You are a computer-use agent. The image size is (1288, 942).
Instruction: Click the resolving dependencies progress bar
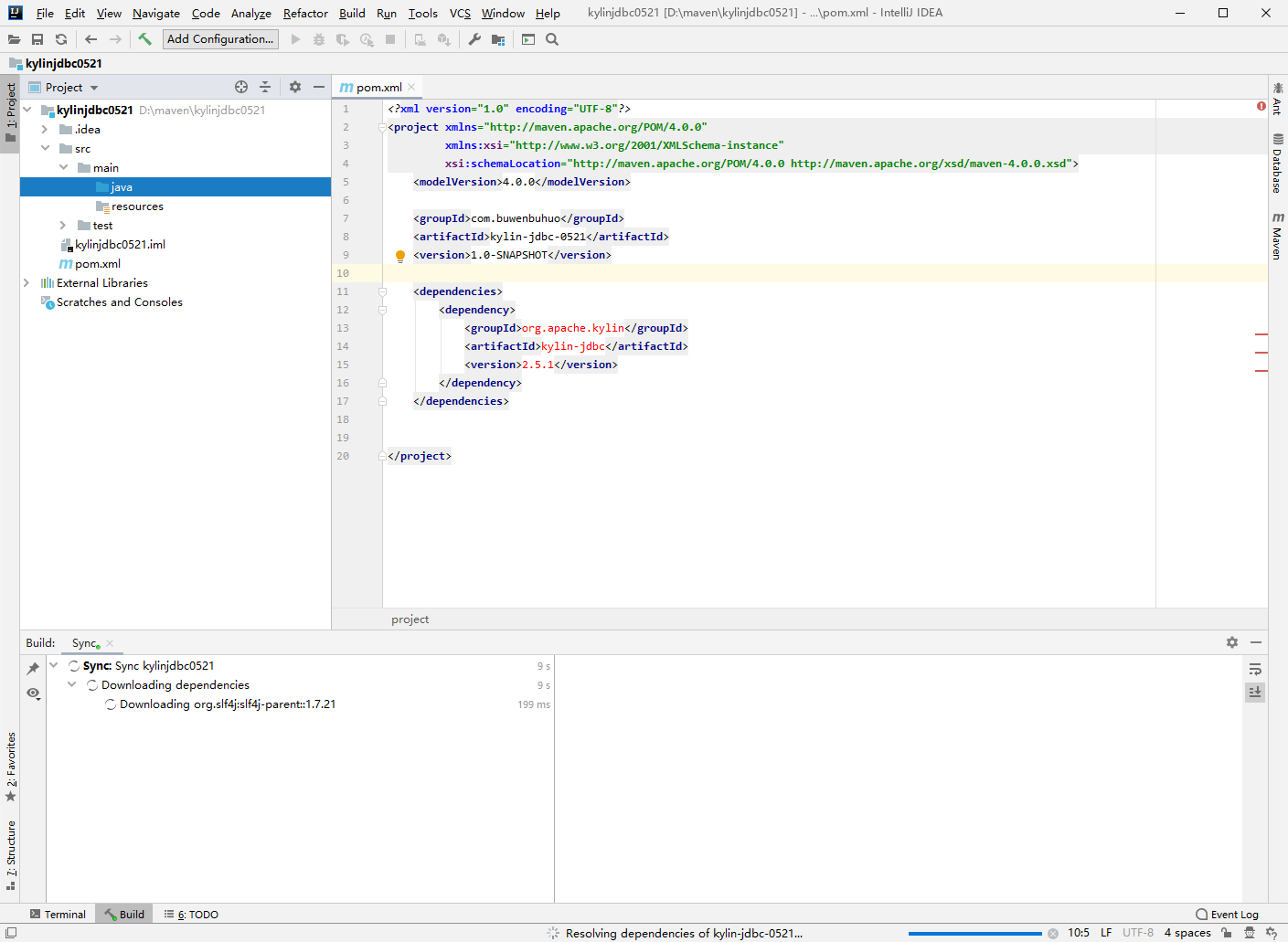(x=974, y=934)
